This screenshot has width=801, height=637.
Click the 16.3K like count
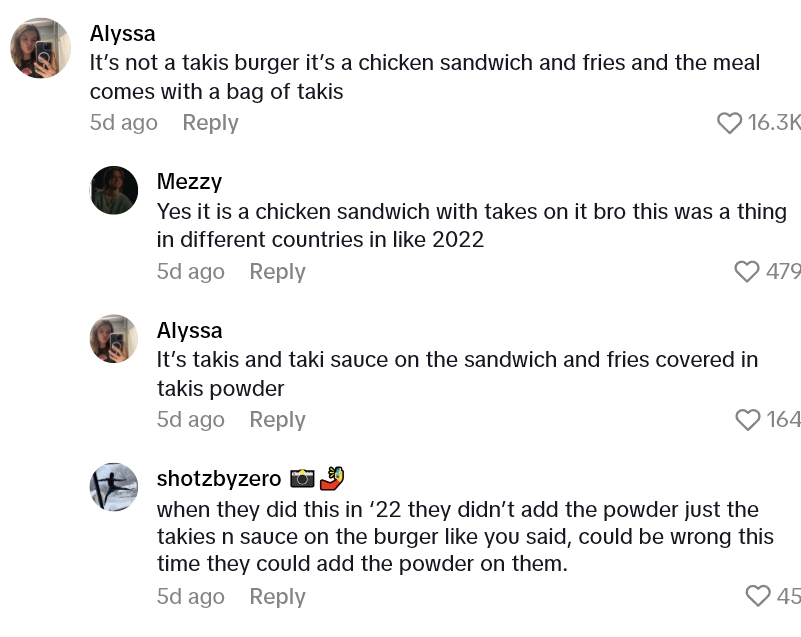click(x=774, y=123)
